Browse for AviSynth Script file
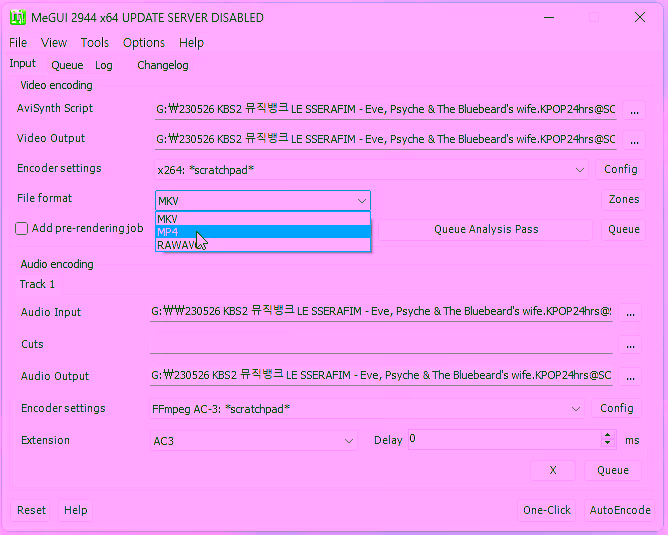668x535 pixels. [634, 110]
